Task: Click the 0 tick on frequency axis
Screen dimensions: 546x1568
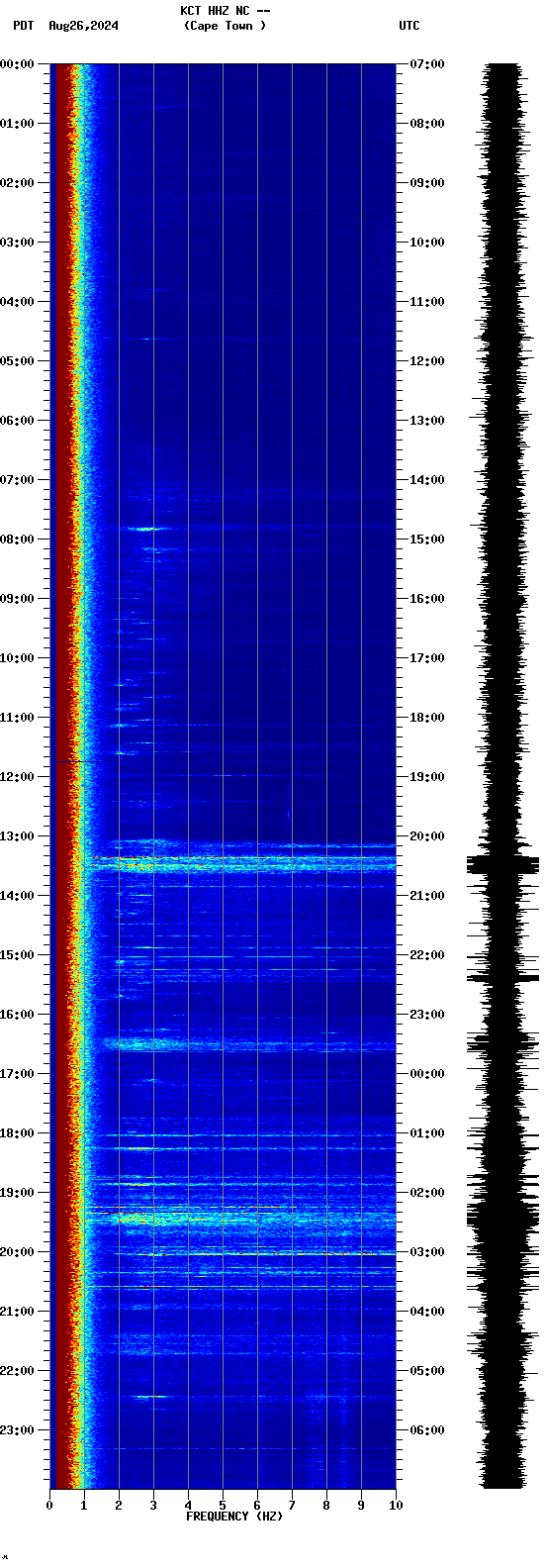Action: [49, 1506]
